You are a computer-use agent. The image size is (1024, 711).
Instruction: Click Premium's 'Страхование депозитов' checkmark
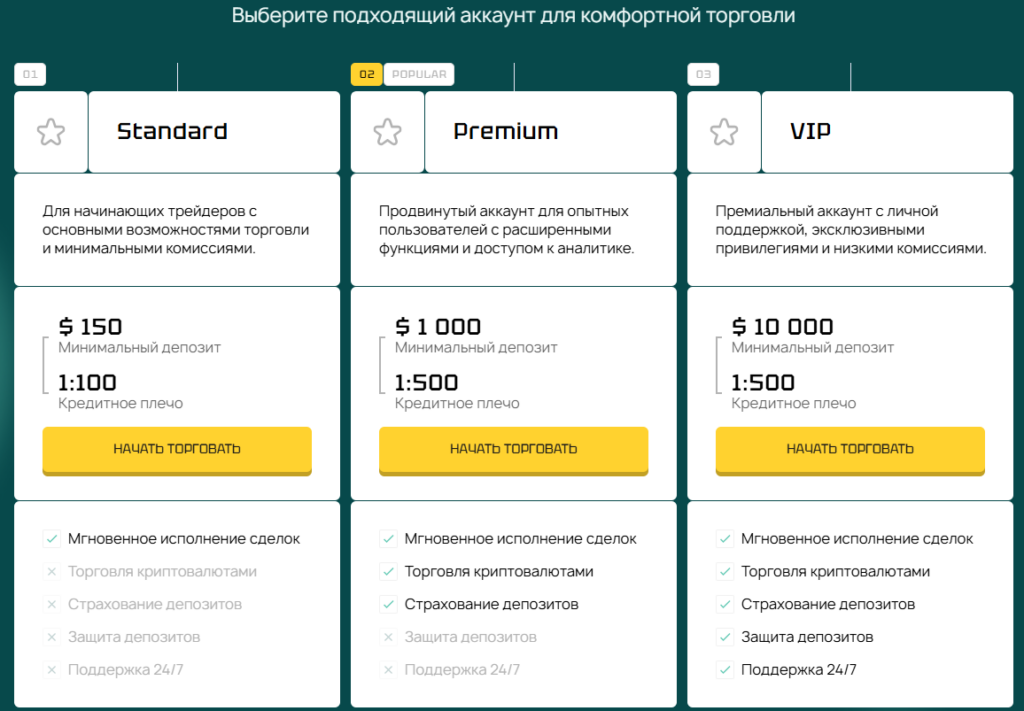click(x=388, y=605)
